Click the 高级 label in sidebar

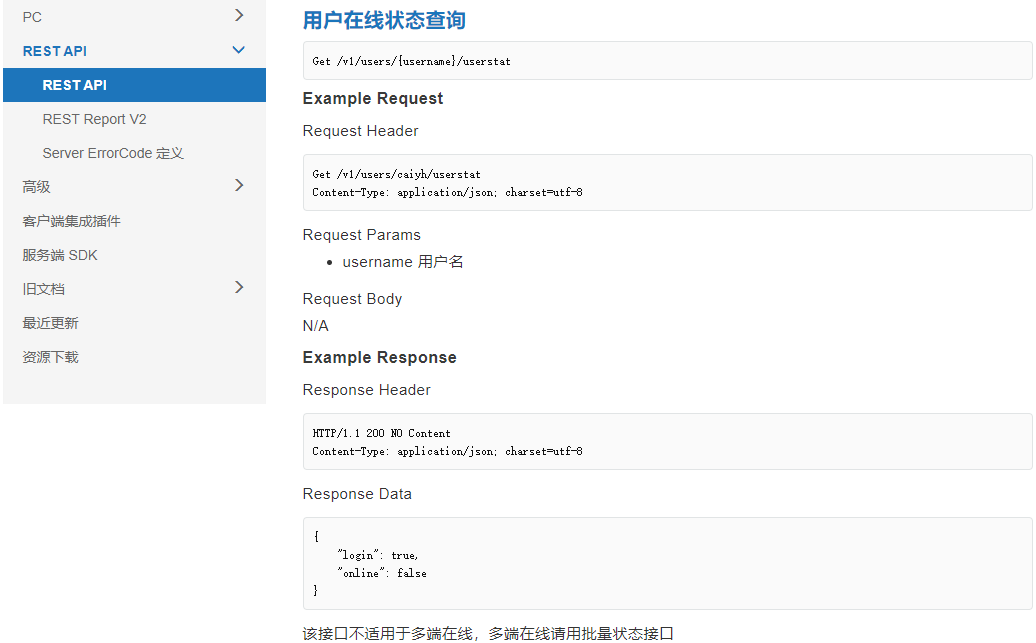(36, 187)
